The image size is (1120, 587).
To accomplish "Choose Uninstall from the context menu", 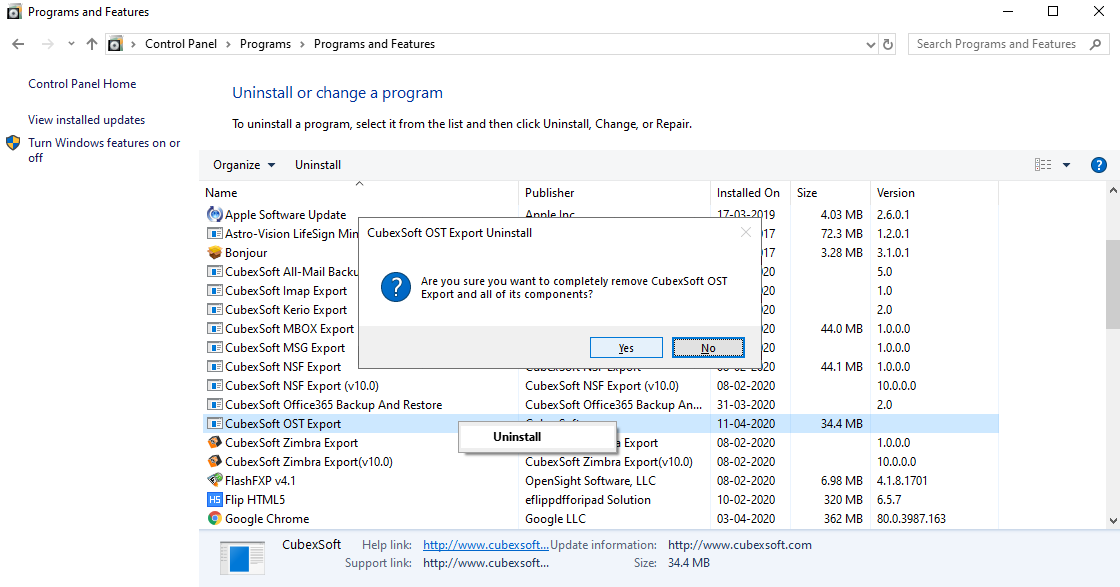I will pos(517,437).
